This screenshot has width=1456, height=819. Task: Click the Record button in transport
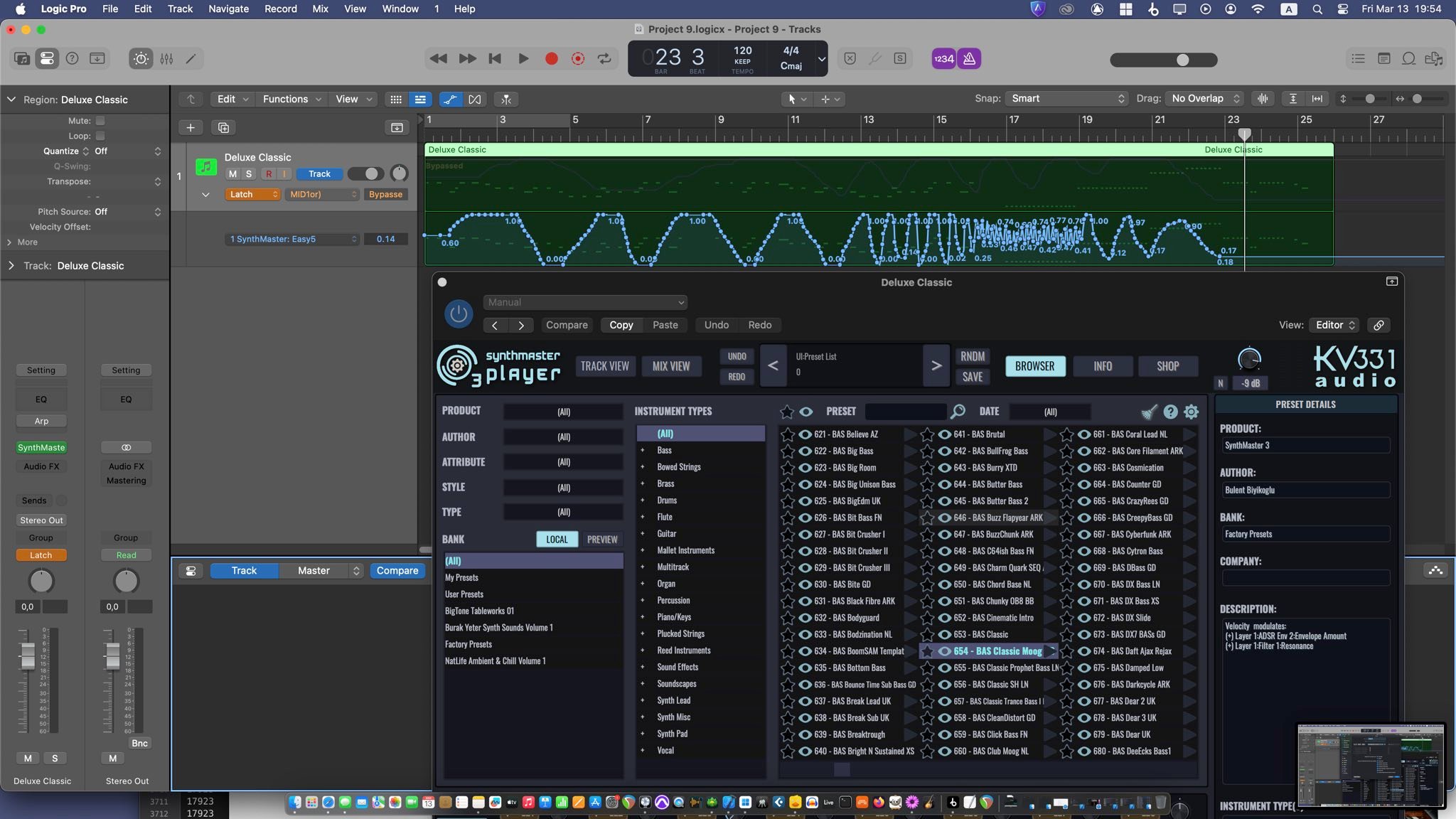[551, 59]
